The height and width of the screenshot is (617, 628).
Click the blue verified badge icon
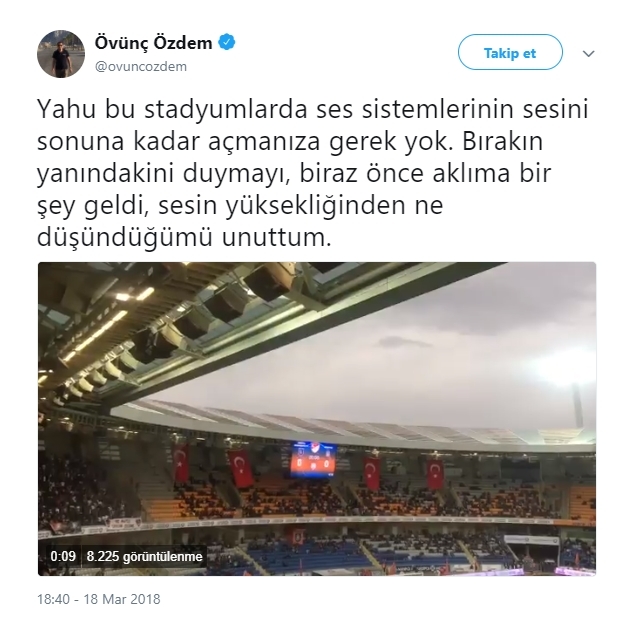(227, 42)
